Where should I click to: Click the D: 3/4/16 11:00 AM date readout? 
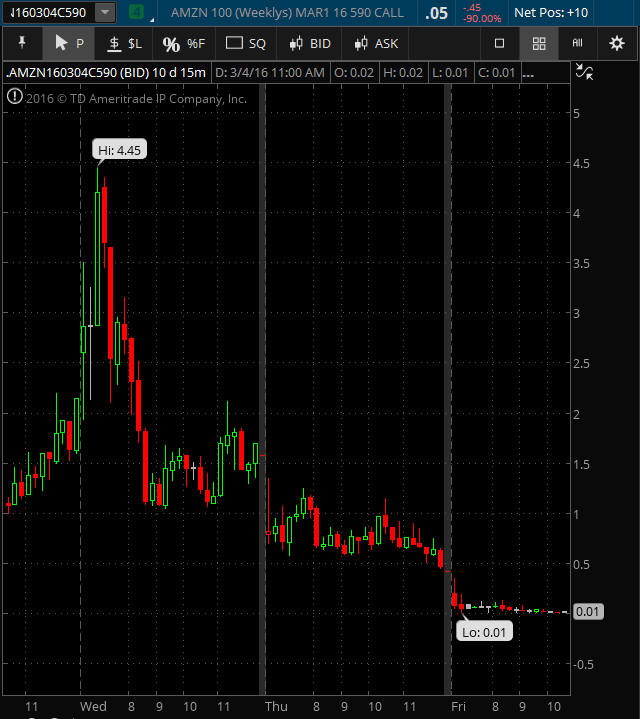point(270,73)
